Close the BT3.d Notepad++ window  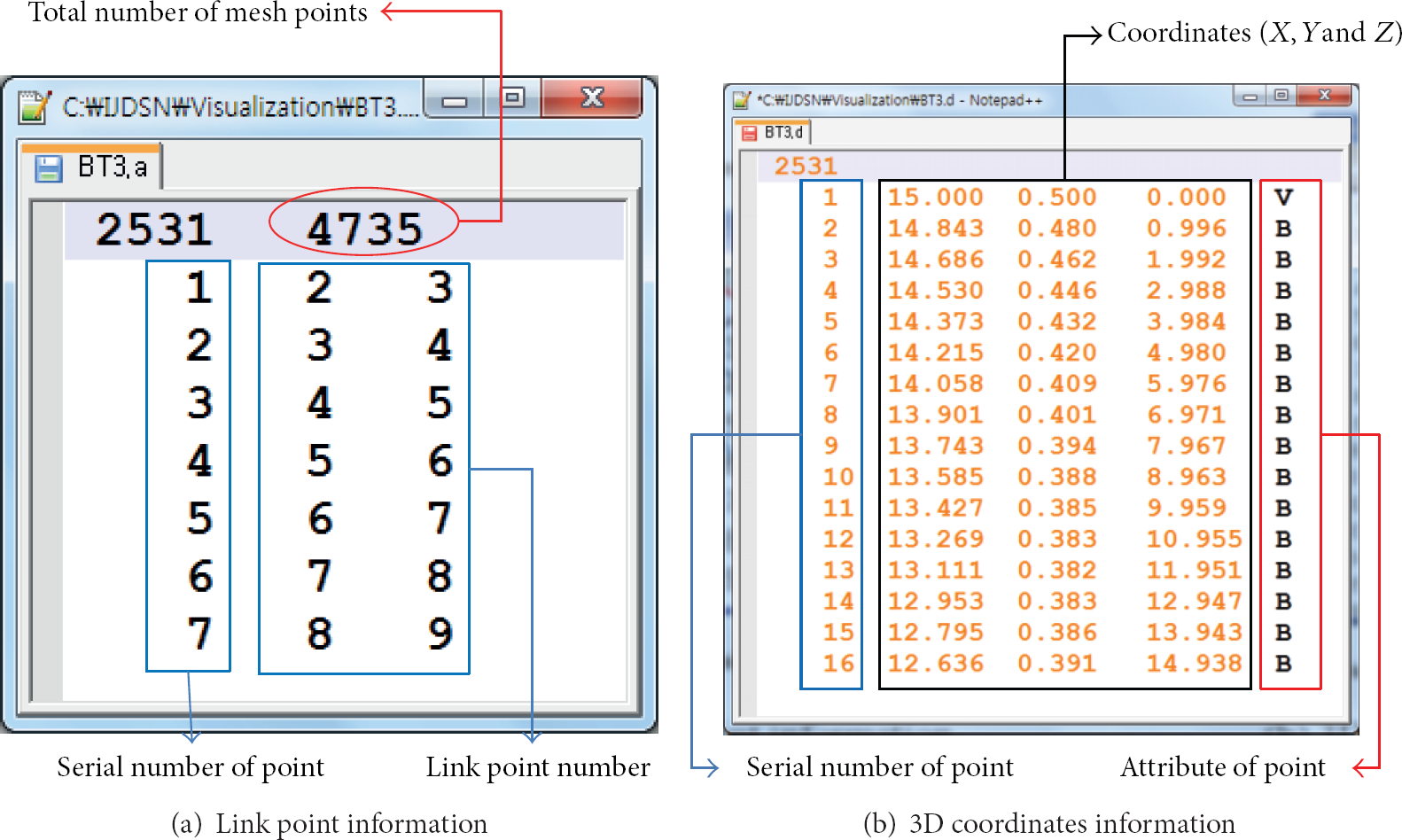click(1325, 95)
